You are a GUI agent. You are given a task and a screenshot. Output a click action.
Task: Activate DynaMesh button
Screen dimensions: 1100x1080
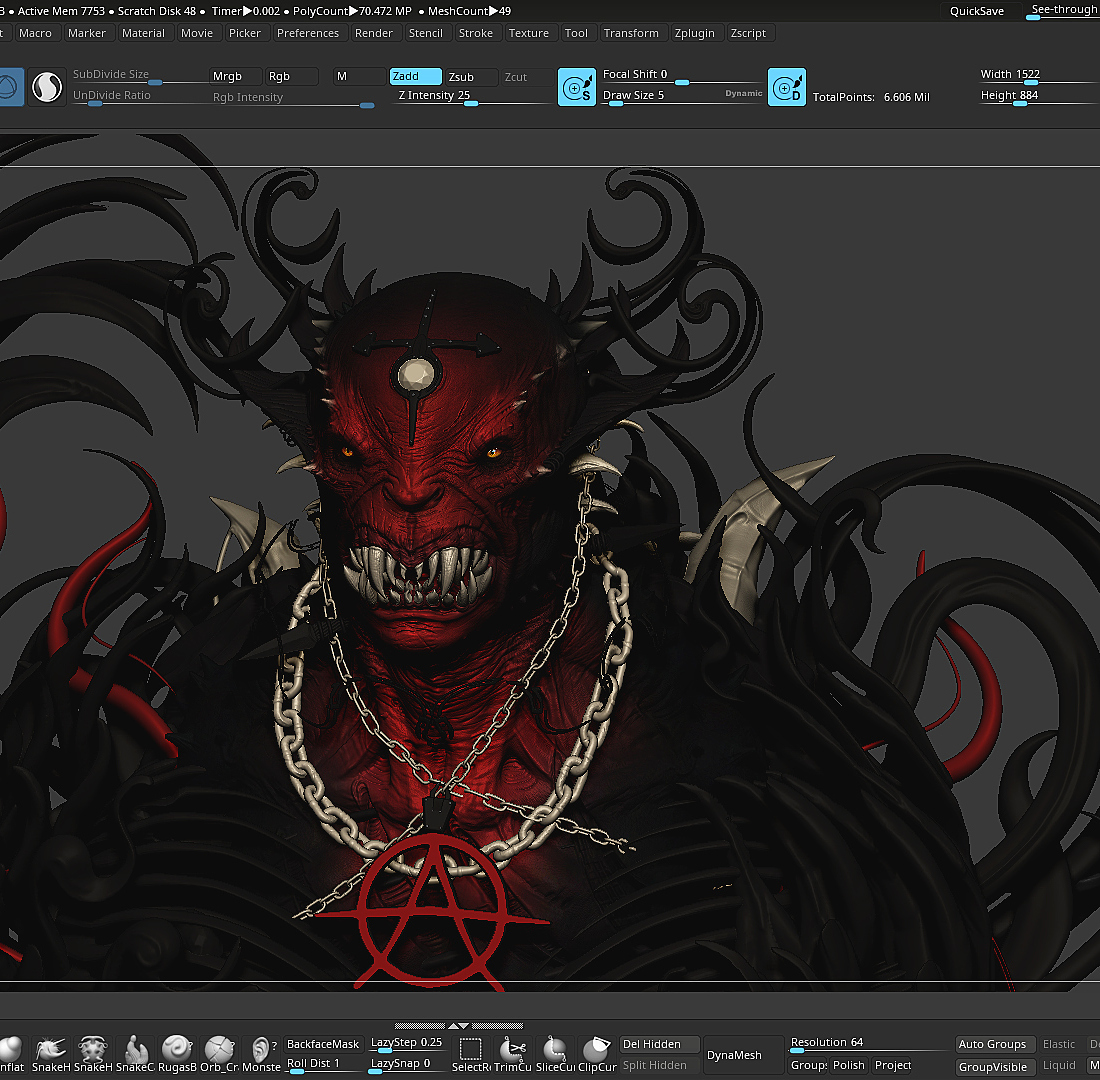pos(744,1055)
